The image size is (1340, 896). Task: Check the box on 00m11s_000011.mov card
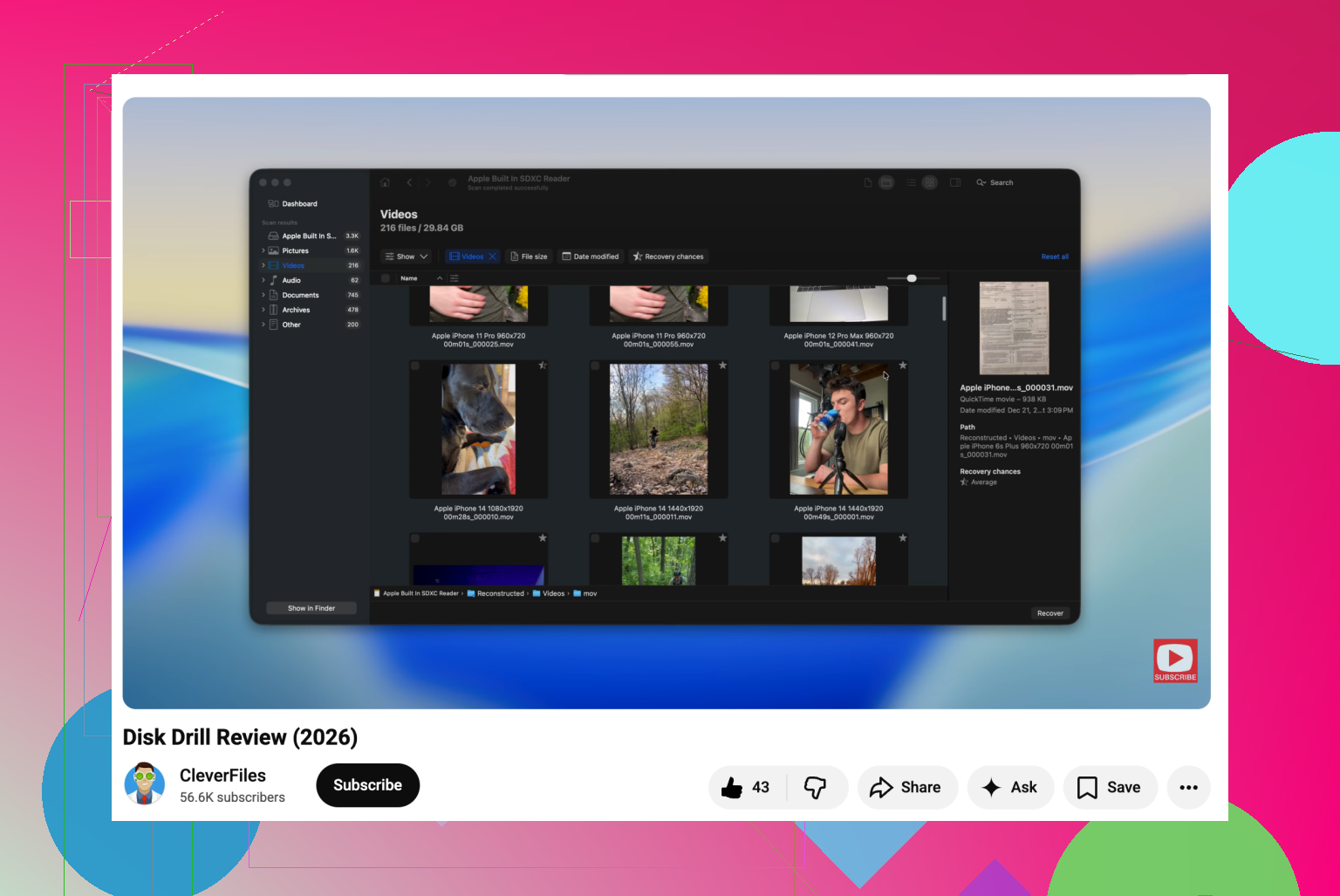pyautogui.click(x=596, y=366)
